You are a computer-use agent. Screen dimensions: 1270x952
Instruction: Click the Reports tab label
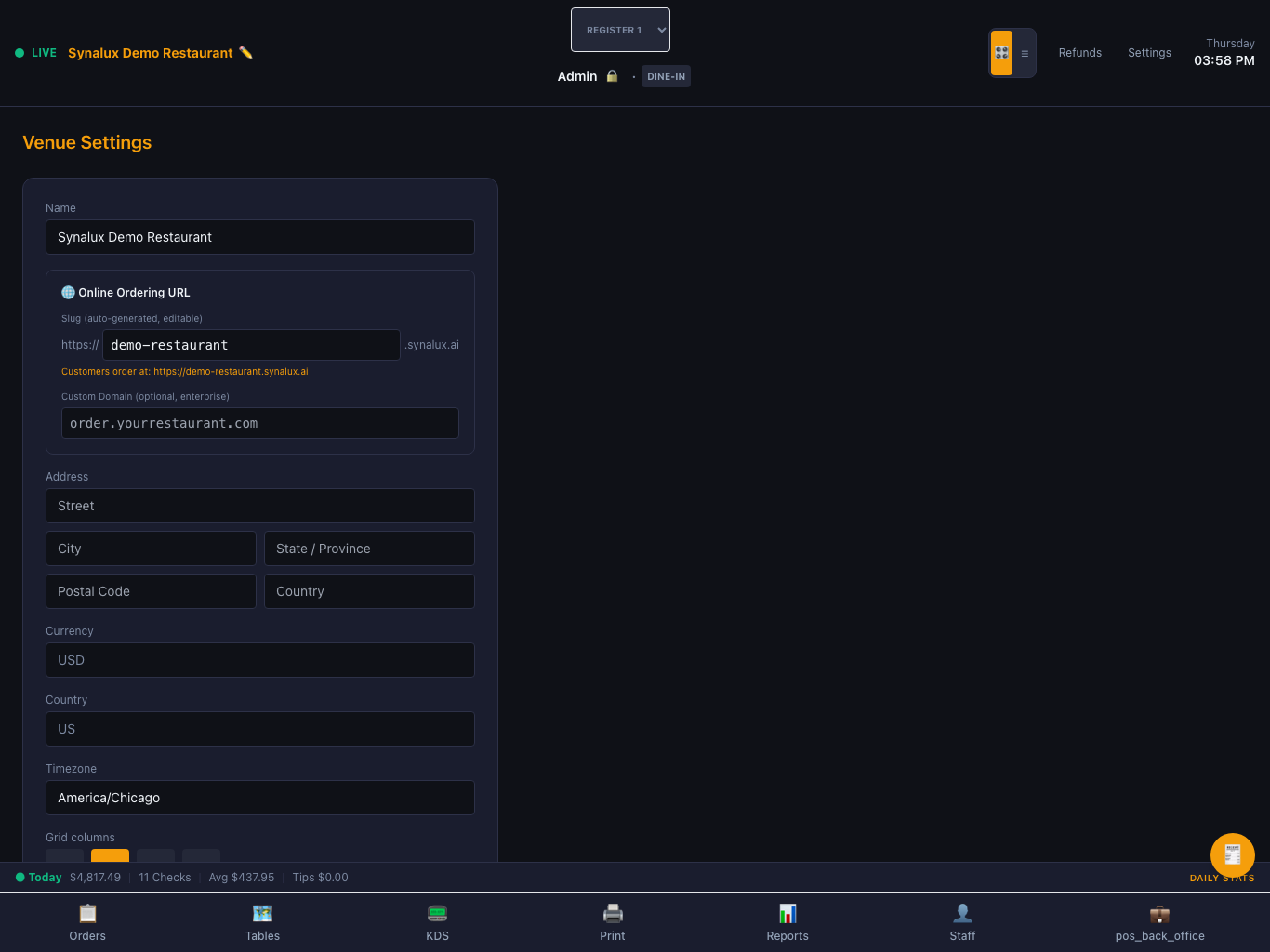(x=787, y=936)
